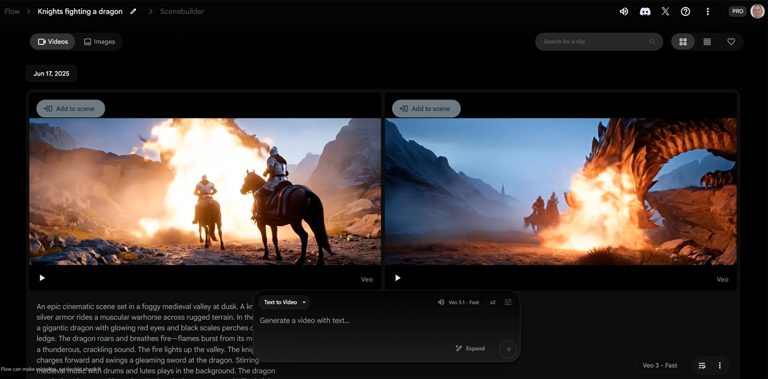Click the Veo 3 - Fast label chip
768x379 pixels.
660,365
